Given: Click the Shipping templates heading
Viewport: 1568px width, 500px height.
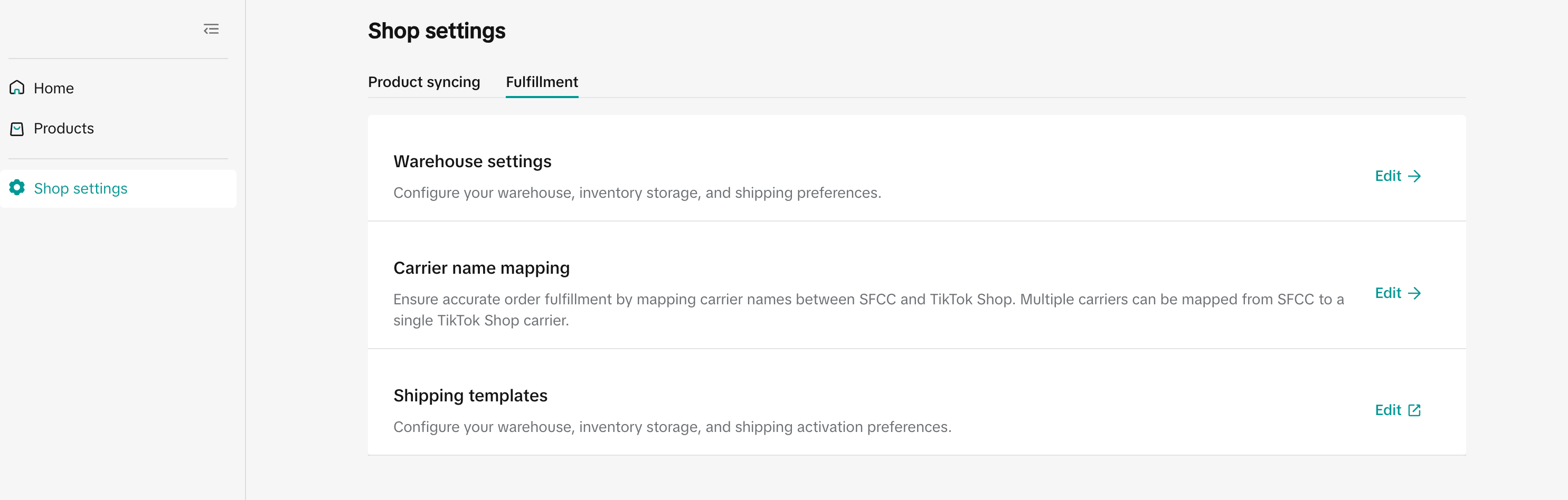Looking at the screenshot, I should coord(470,396).
